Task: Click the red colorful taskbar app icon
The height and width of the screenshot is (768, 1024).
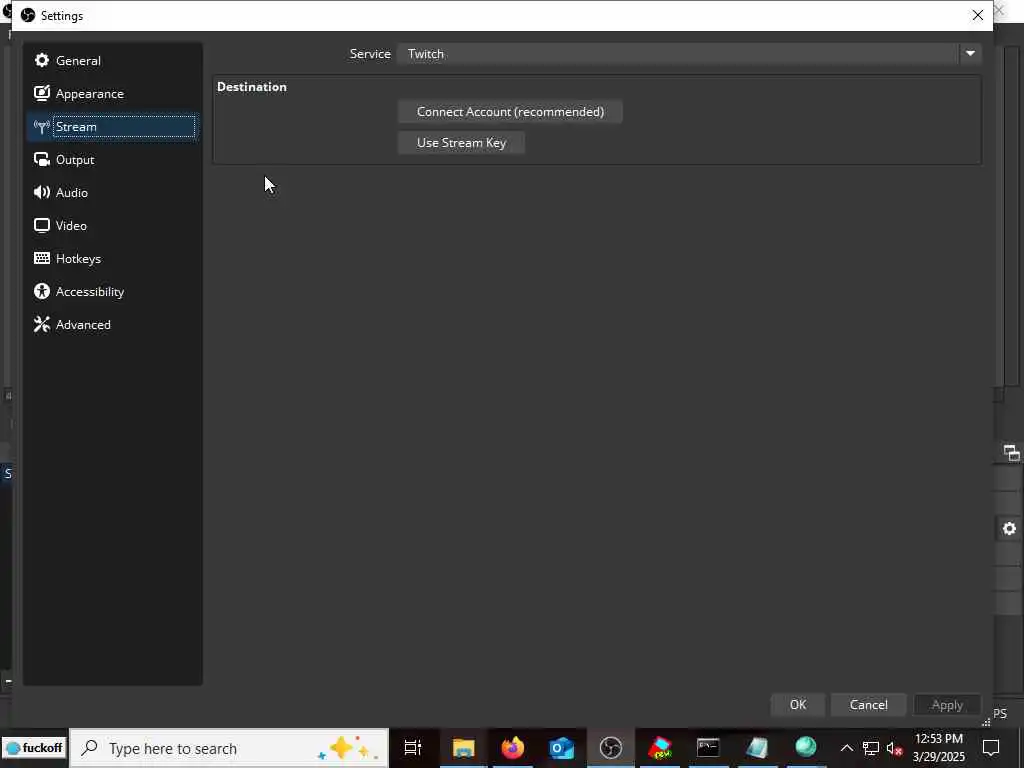Action: [660, 748]
